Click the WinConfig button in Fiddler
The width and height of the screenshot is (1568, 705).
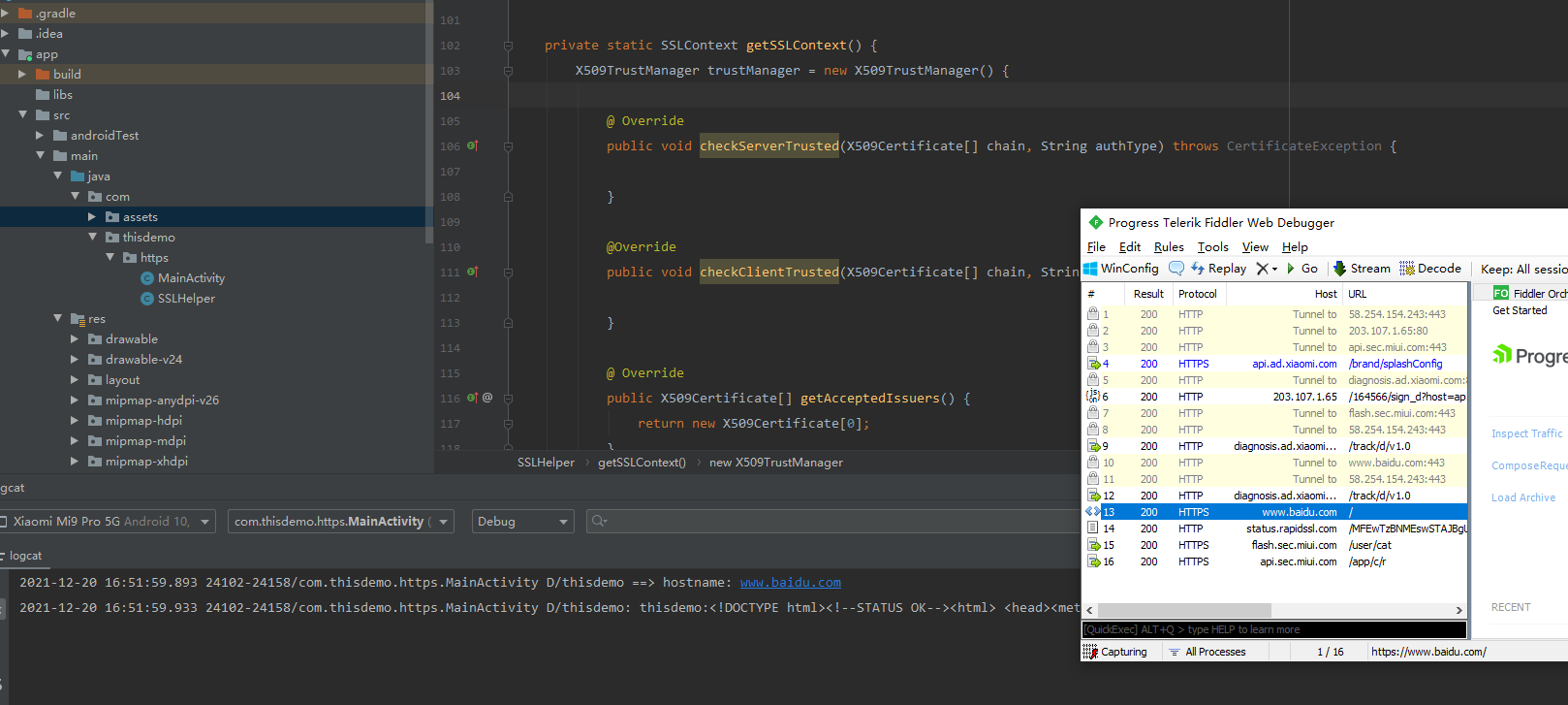[x=1121, y=269]
